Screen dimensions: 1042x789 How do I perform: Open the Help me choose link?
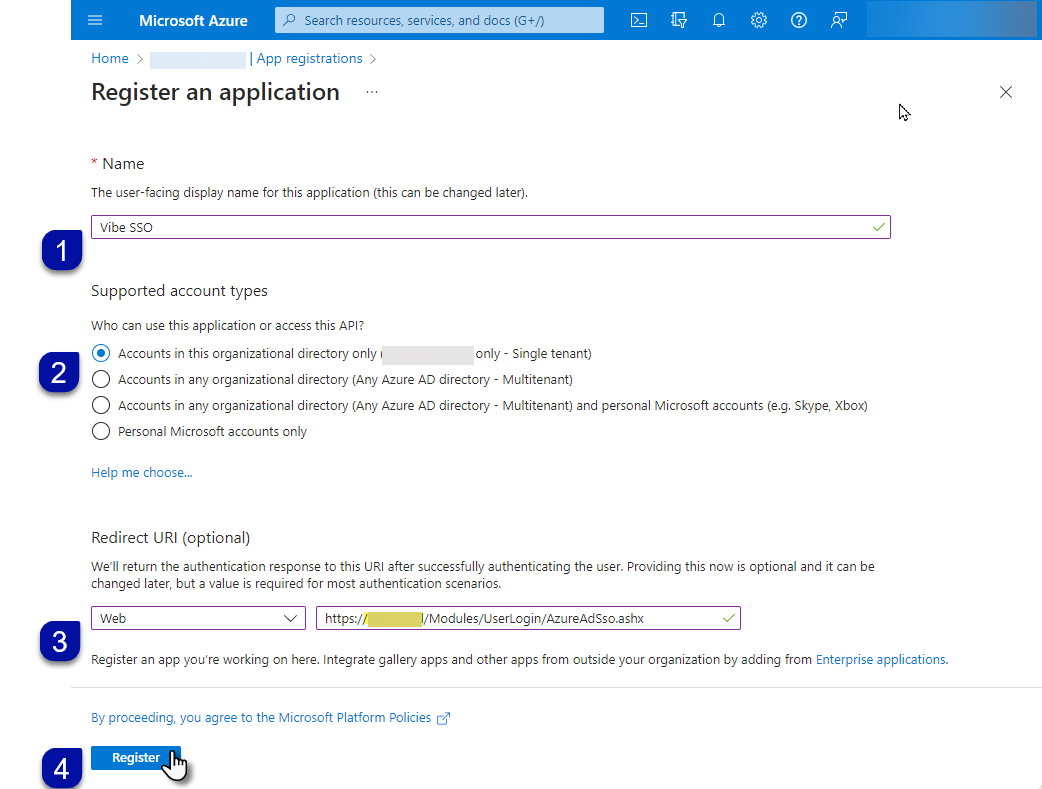[x=142, y=473]
